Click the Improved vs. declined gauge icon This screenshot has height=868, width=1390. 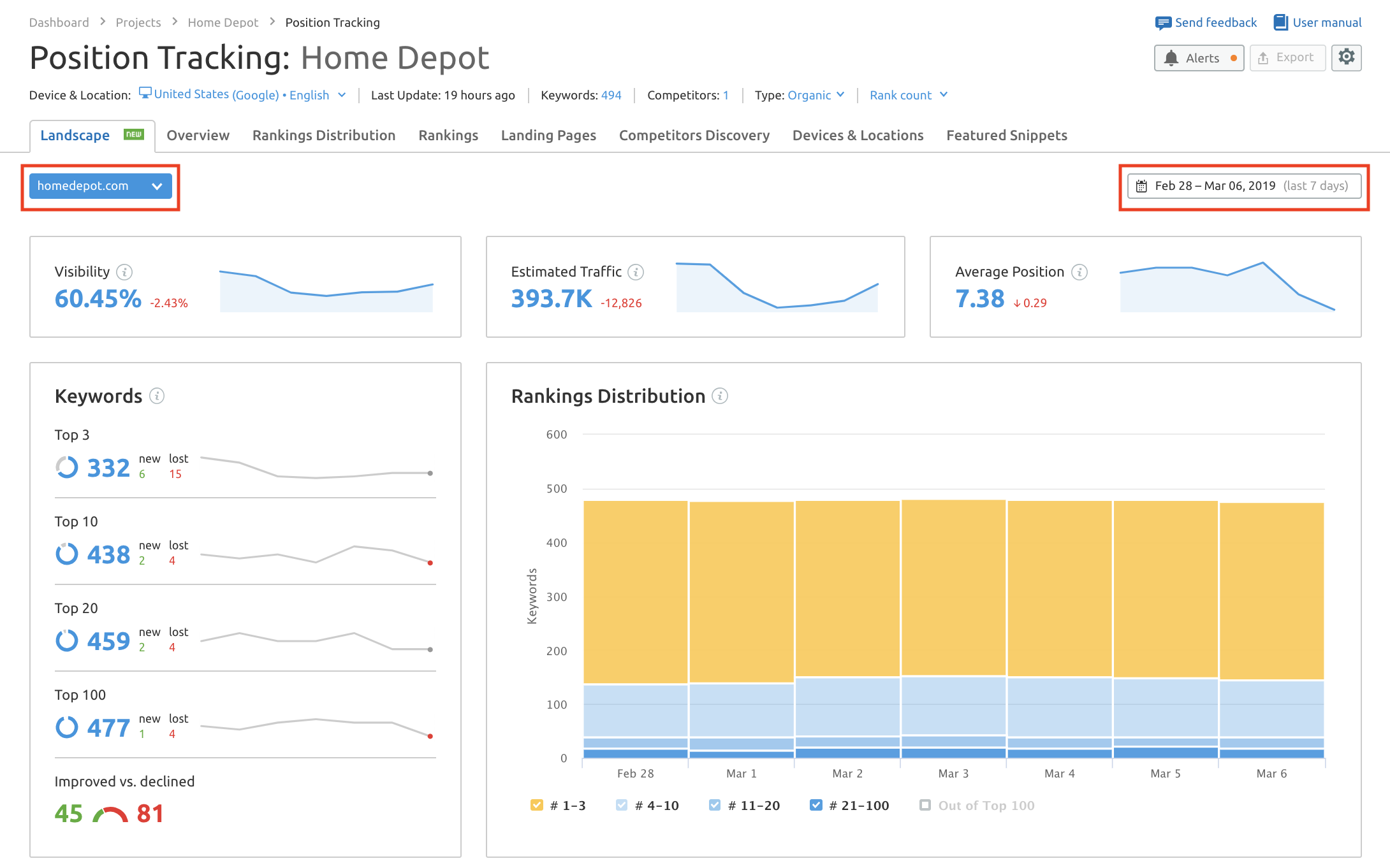point(110,814)
